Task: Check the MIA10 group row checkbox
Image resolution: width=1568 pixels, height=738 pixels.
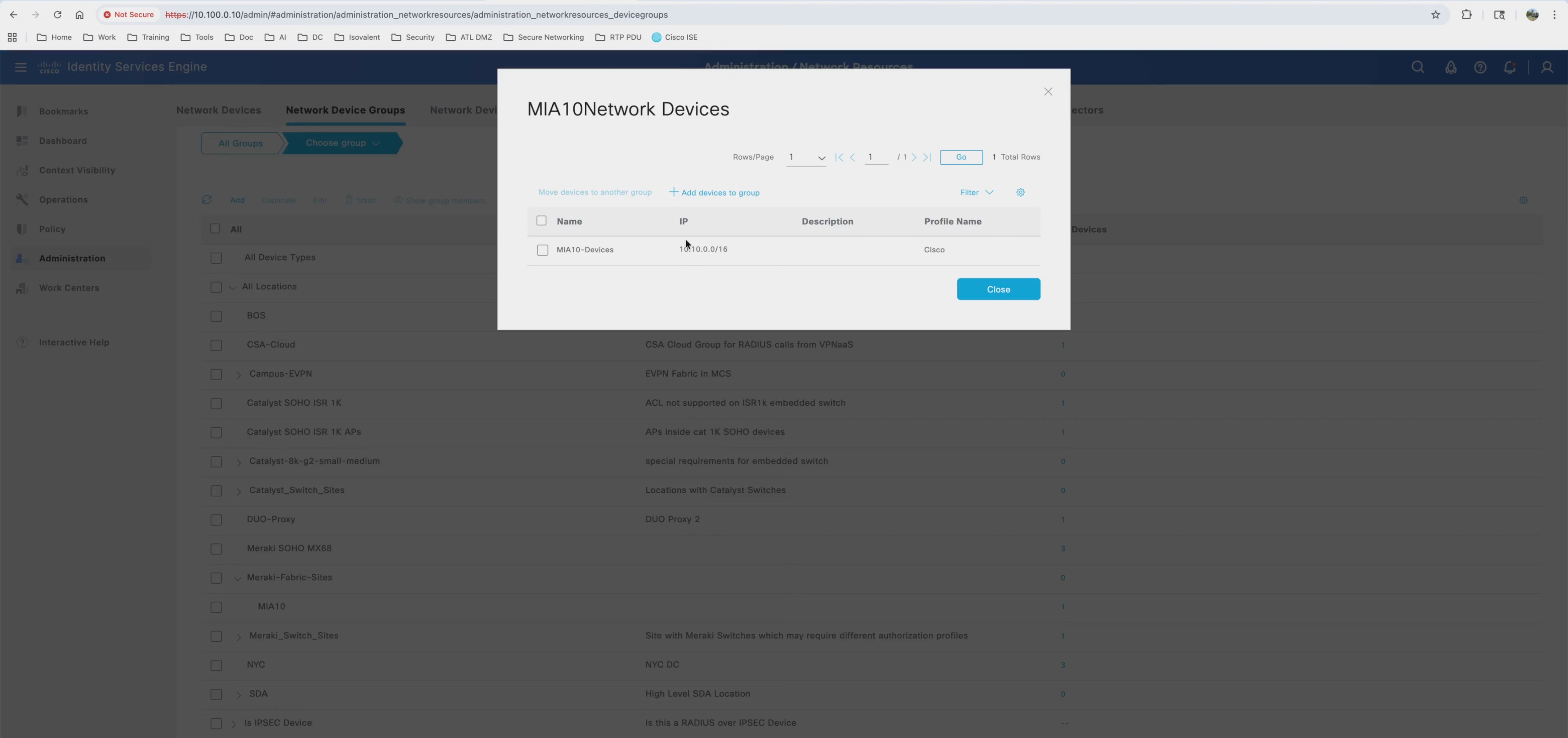Action: coord(216,607)
